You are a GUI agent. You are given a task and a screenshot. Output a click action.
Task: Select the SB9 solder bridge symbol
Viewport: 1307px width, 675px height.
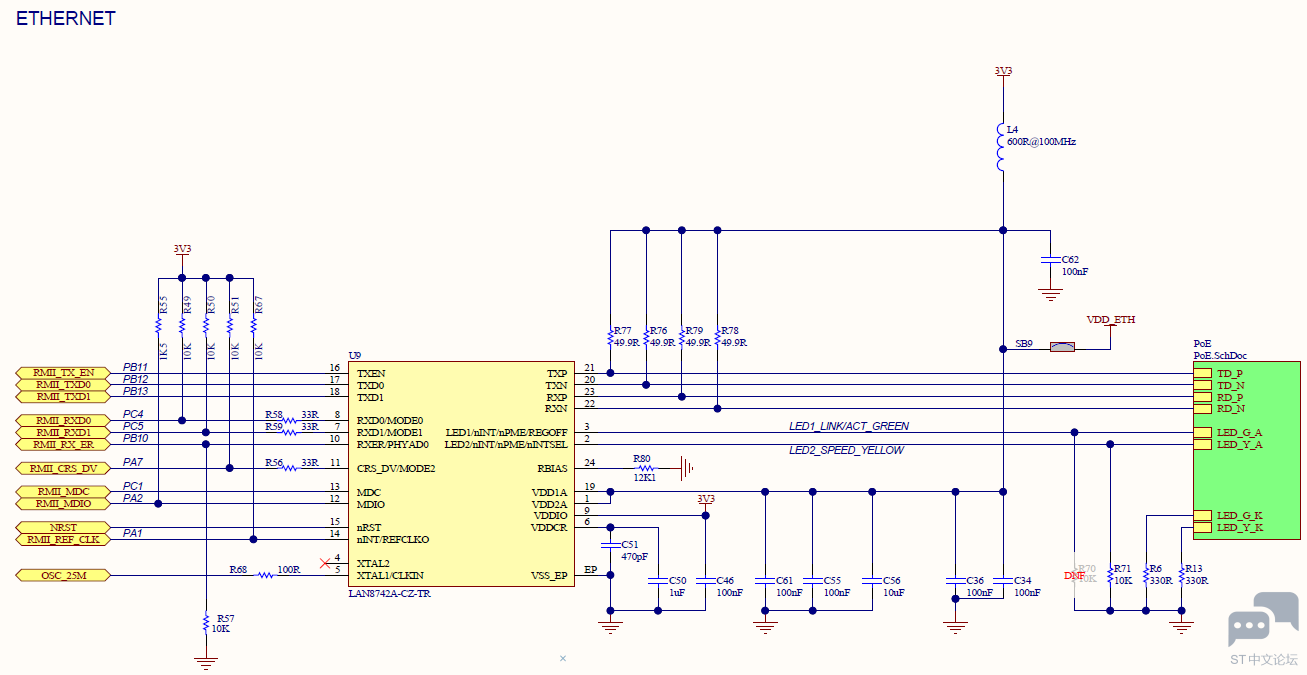click(x=1062, y=348)
